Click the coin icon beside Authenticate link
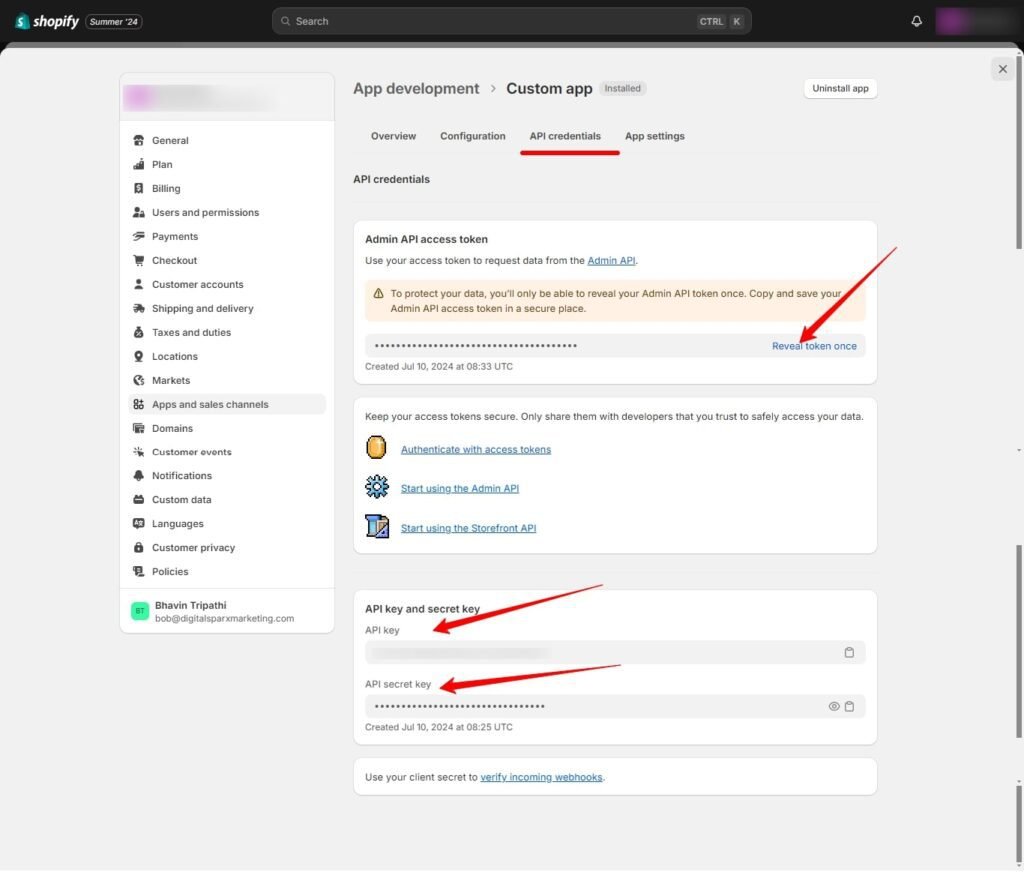Image resolution: width=1024 pixels, height=872 pixels. (x=376, y=448)
